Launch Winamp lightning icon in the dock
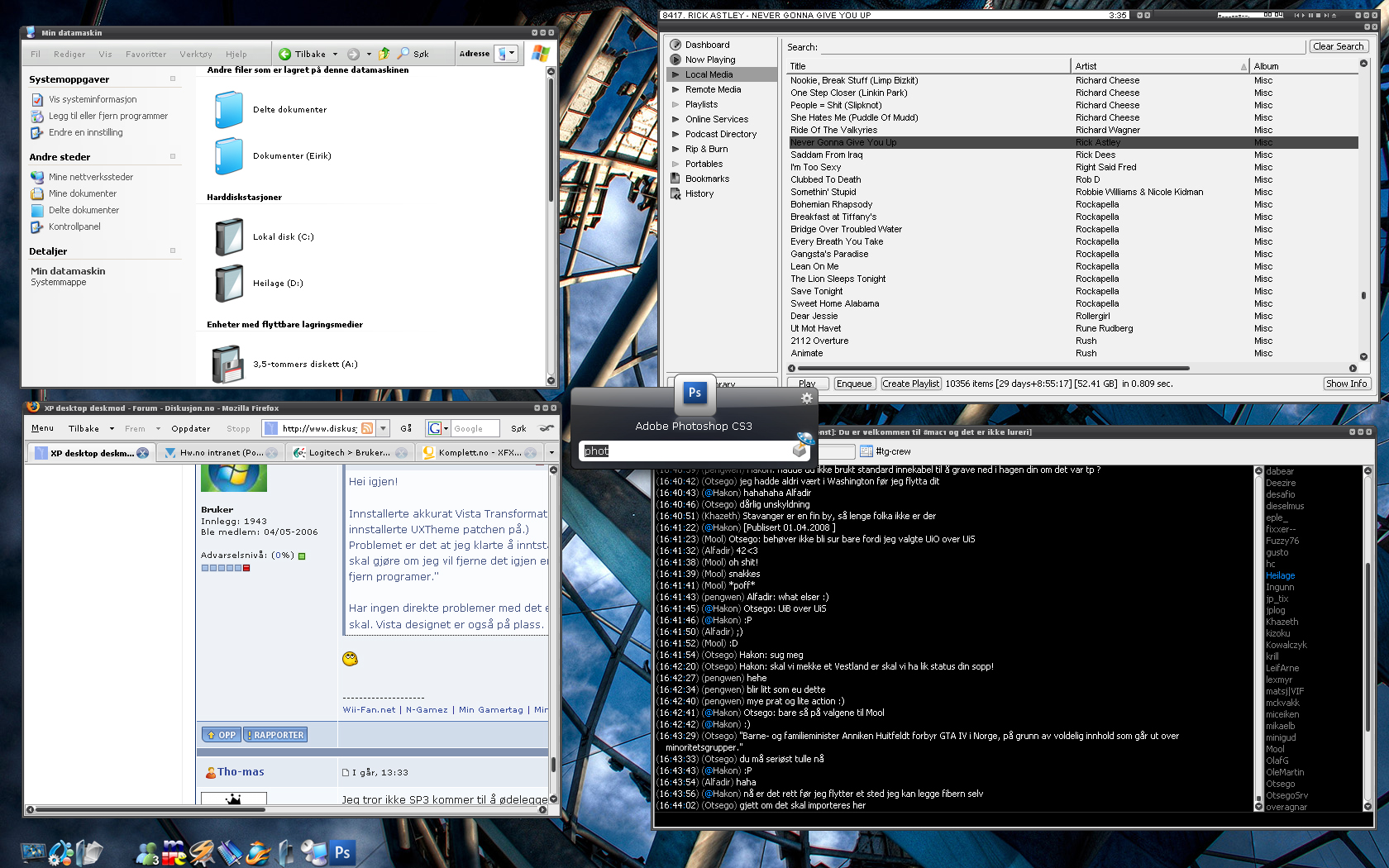The image size is (1389, 868). tap(202, 852)
